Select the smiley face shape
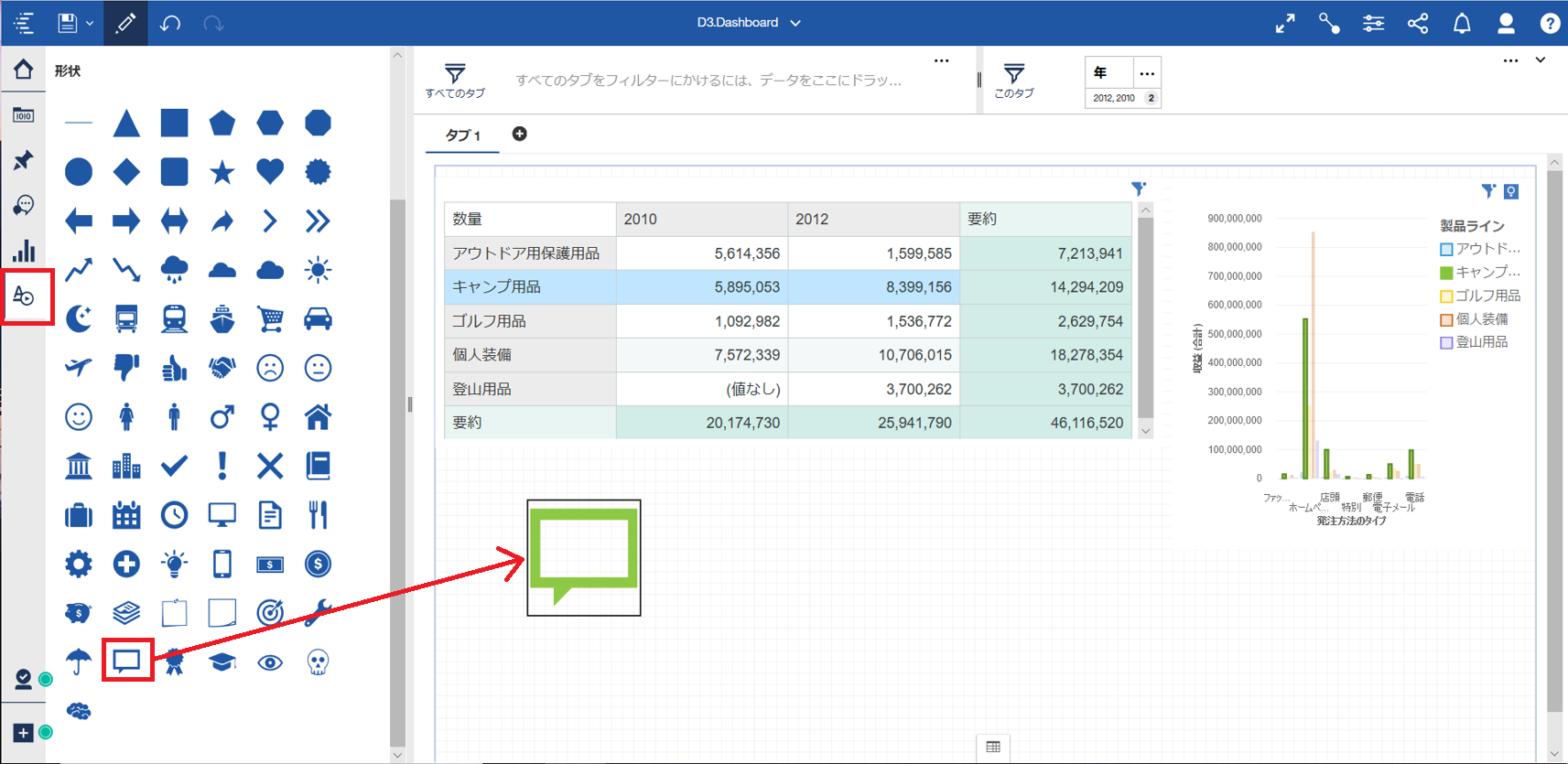Viewport: 1568px width, 764px height. [79, 417]
